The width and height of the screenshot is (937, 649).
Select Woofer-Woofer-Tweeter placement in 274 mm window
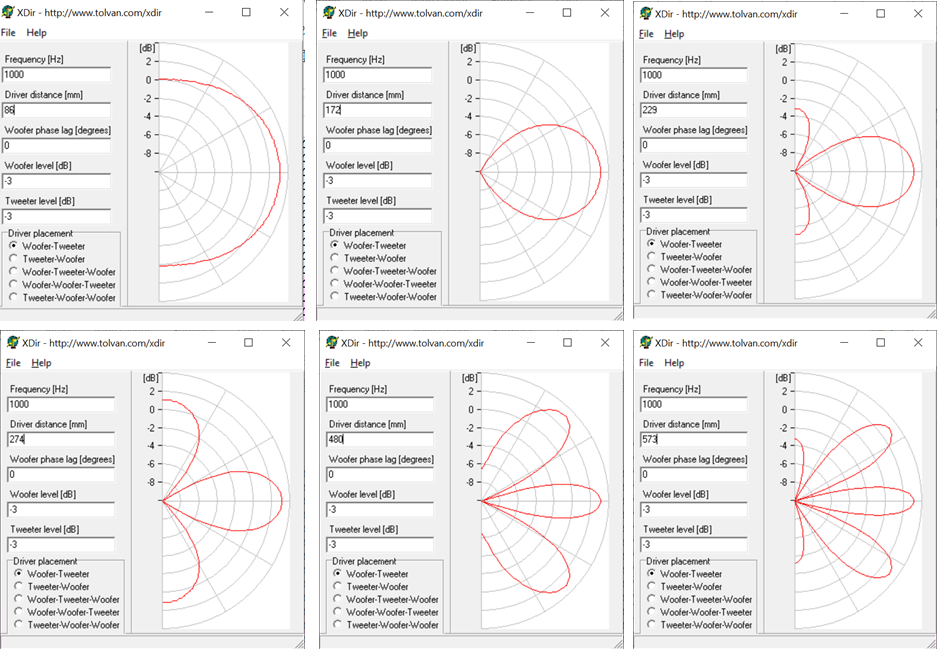(x=67, y=612)
